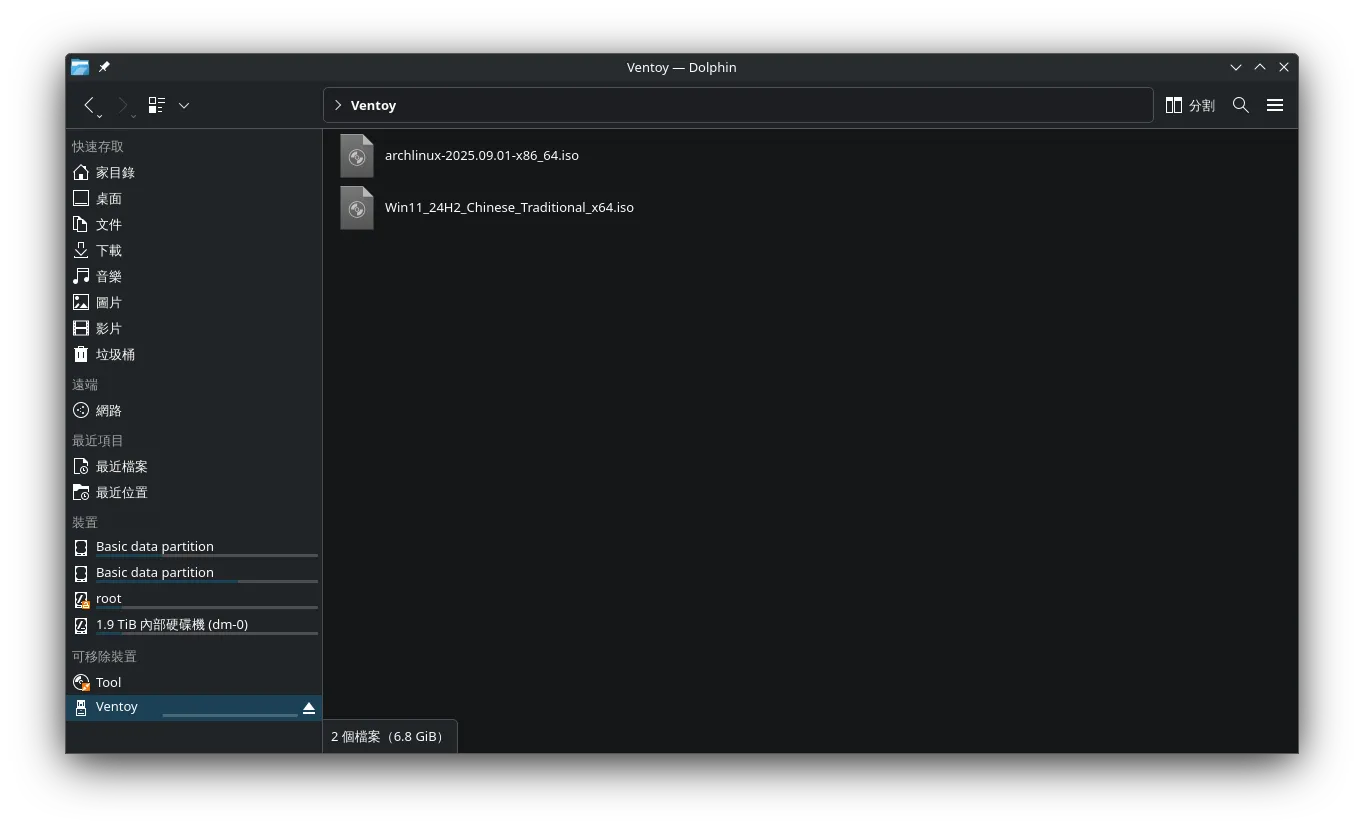Click the 2 個檔案 (6.8 GiB) status text
The width and height of the screenshot is (1364, 831).
pyautogui.click(x=388, y=736)
